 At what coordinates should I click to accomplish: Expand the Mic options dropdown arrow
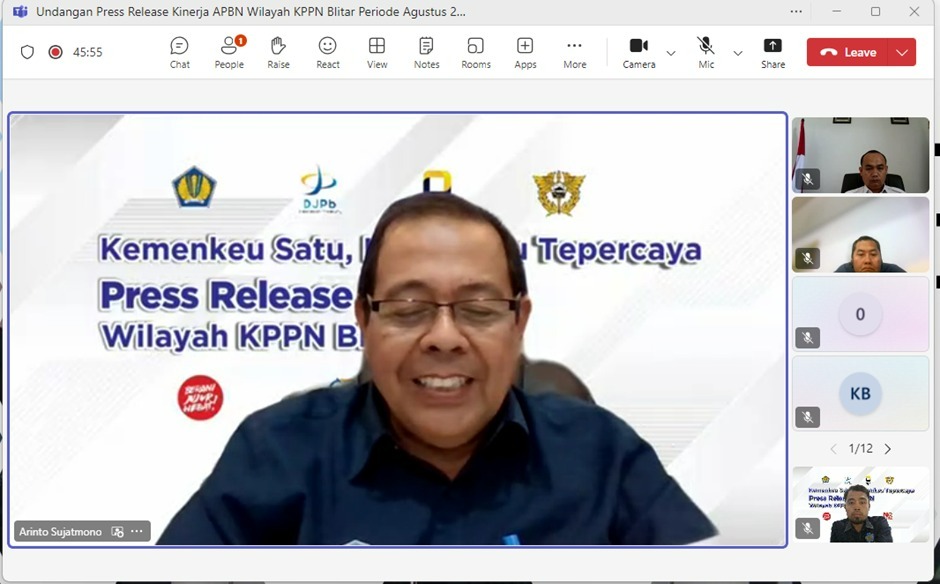coord(738,53)
